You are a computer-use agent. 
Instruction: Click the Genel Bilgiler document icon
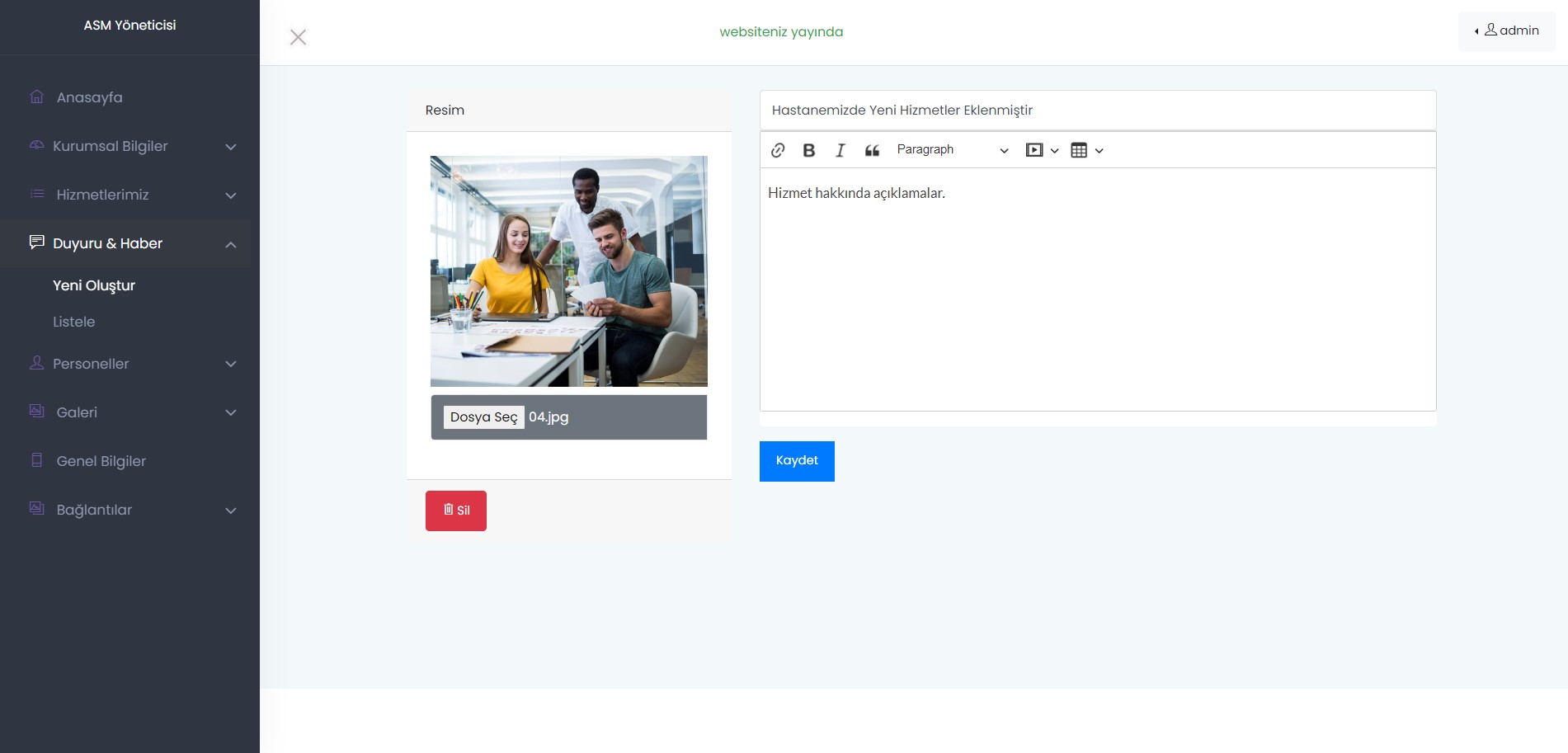[x=37, y=460]
